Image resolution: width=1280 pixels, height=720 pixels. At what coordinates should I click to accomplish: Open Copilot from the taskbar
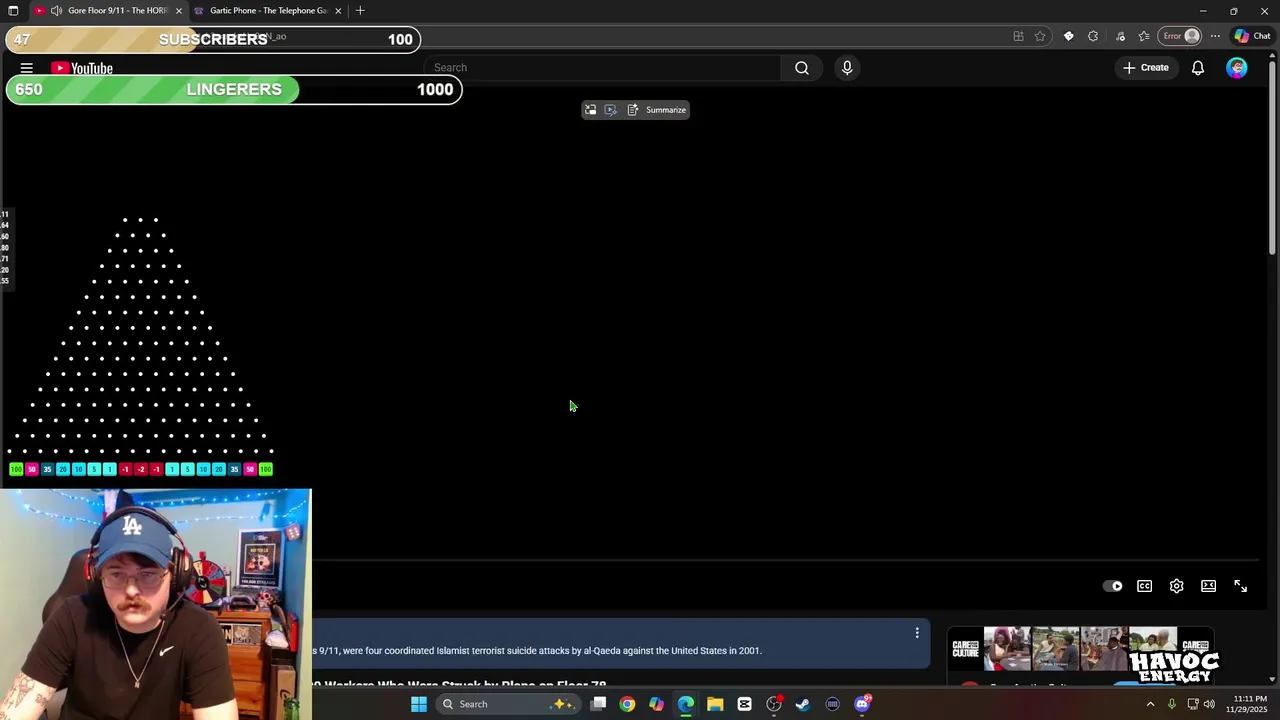point(656,704)
